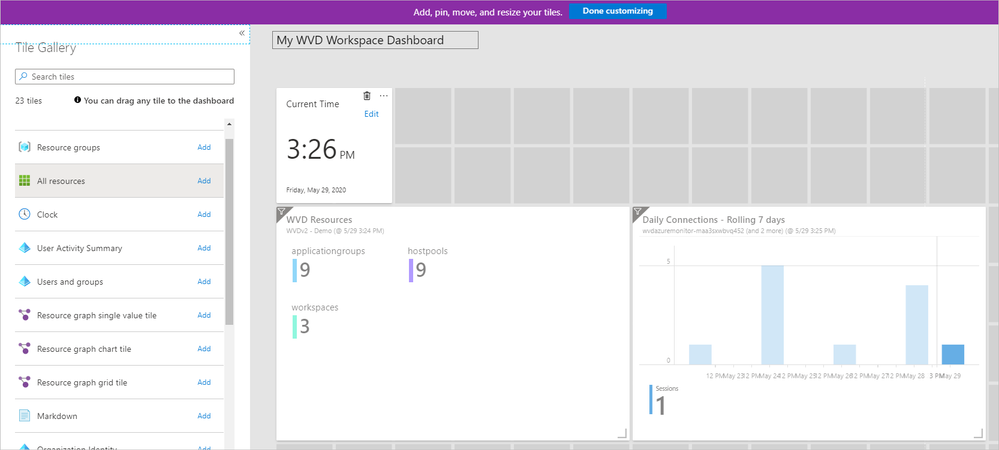Add the Resource groups tile
This screenshot has width=999, height=450.
click(x=204, y=147)
